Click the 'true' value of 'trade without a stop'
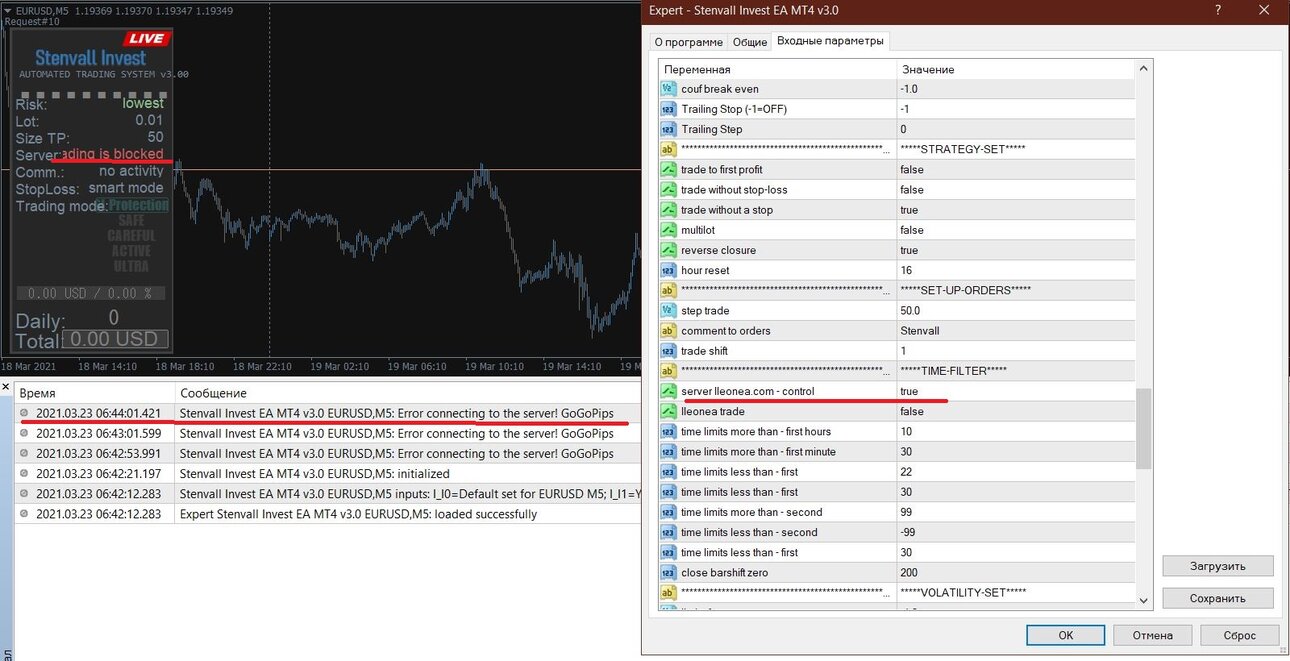Screen dimensions: 1290x661 point(909,210)
